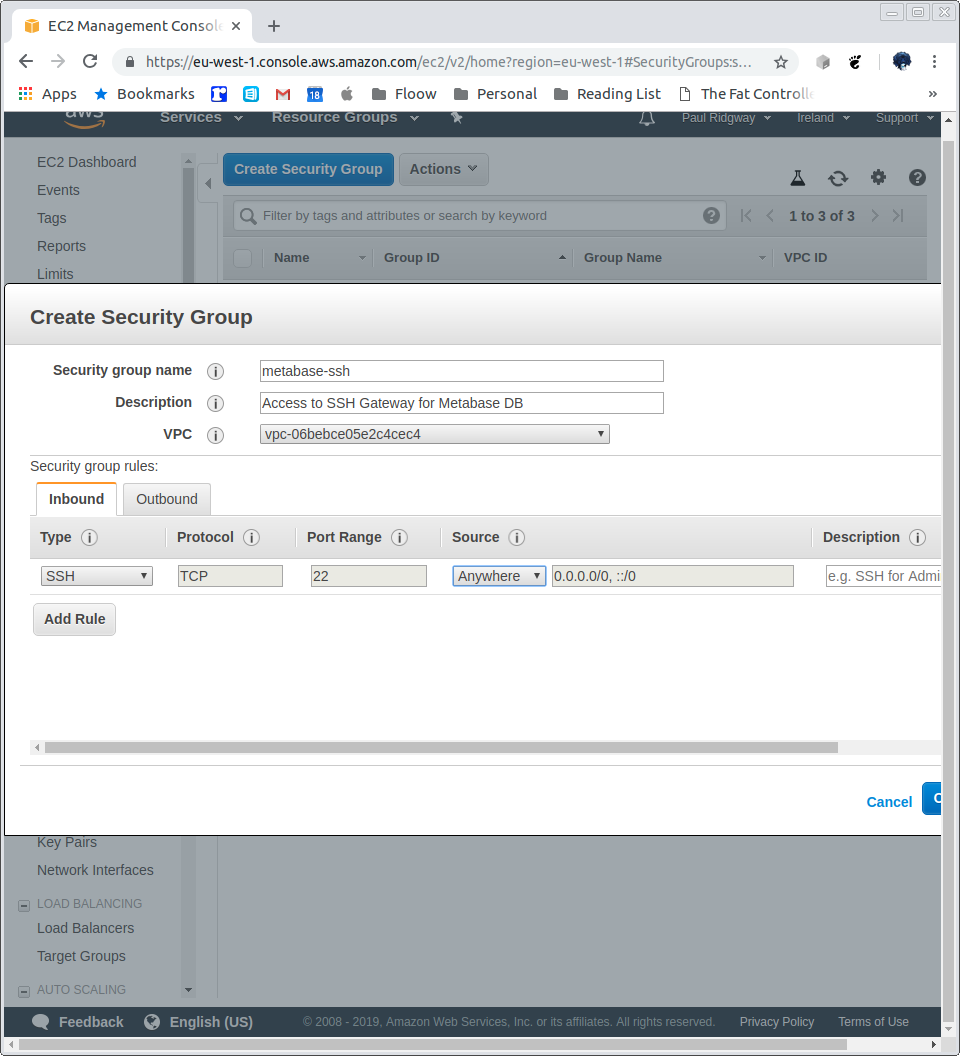Viewport: 960px width, 1056px height.
Task: Click the info icon next to rules Description column
Action: 917,537
